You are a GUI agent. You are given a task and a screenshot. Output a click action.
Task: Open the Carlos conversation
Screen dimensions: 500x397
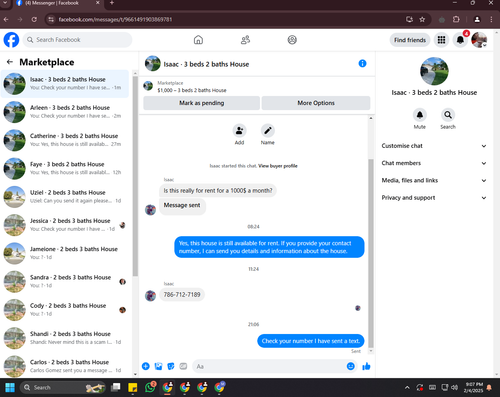(65, 366)
